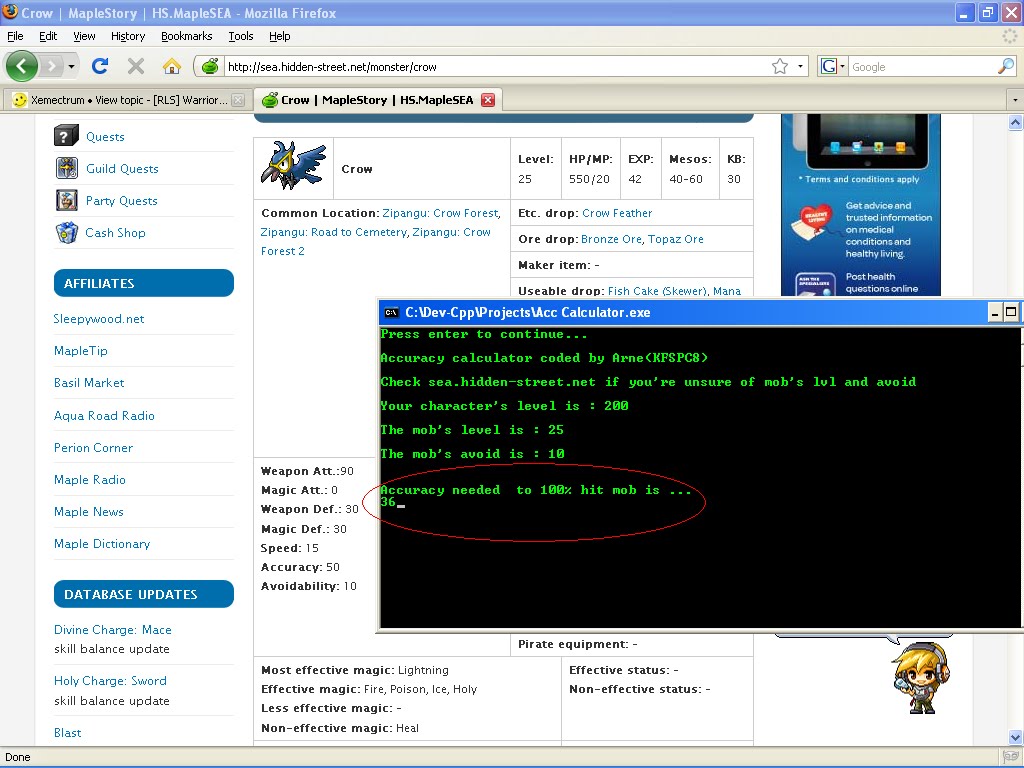Go to the home page icon
Image resolution: width=1024 pixels, height=768 pixels.
[x=172, y=66]
